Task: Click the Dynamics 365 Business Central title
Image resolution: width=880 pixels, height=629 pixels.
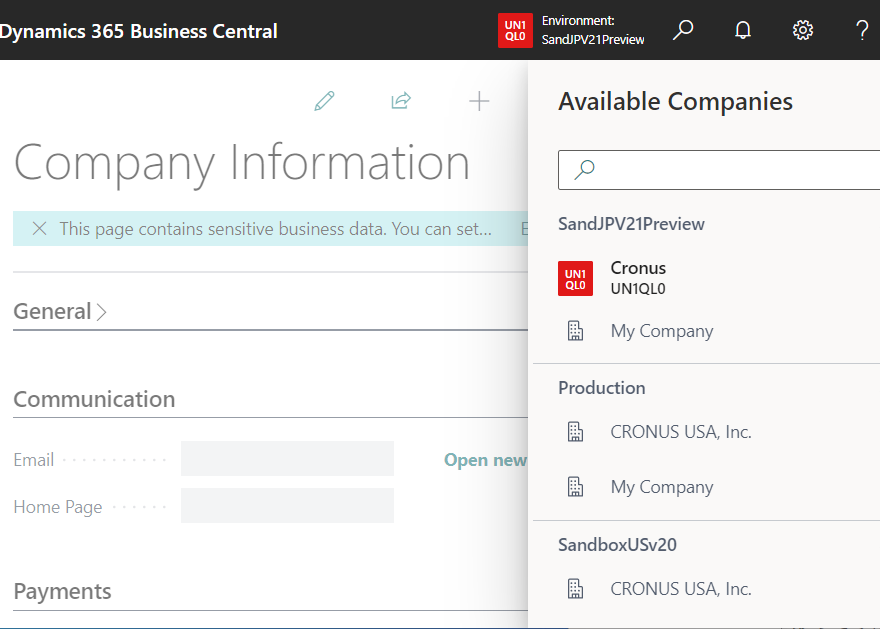Action: (139, 31)
